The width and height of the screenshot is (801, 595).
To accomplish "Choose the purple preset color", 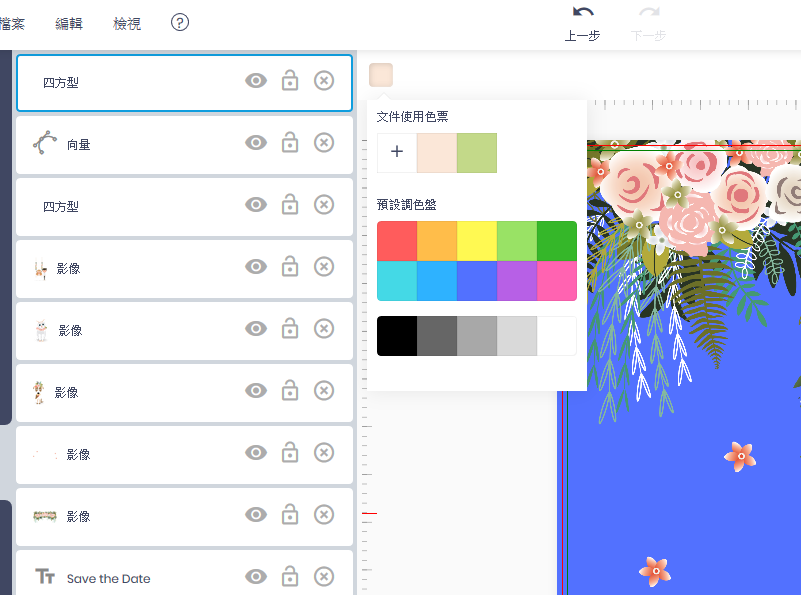I will [517, 281].
